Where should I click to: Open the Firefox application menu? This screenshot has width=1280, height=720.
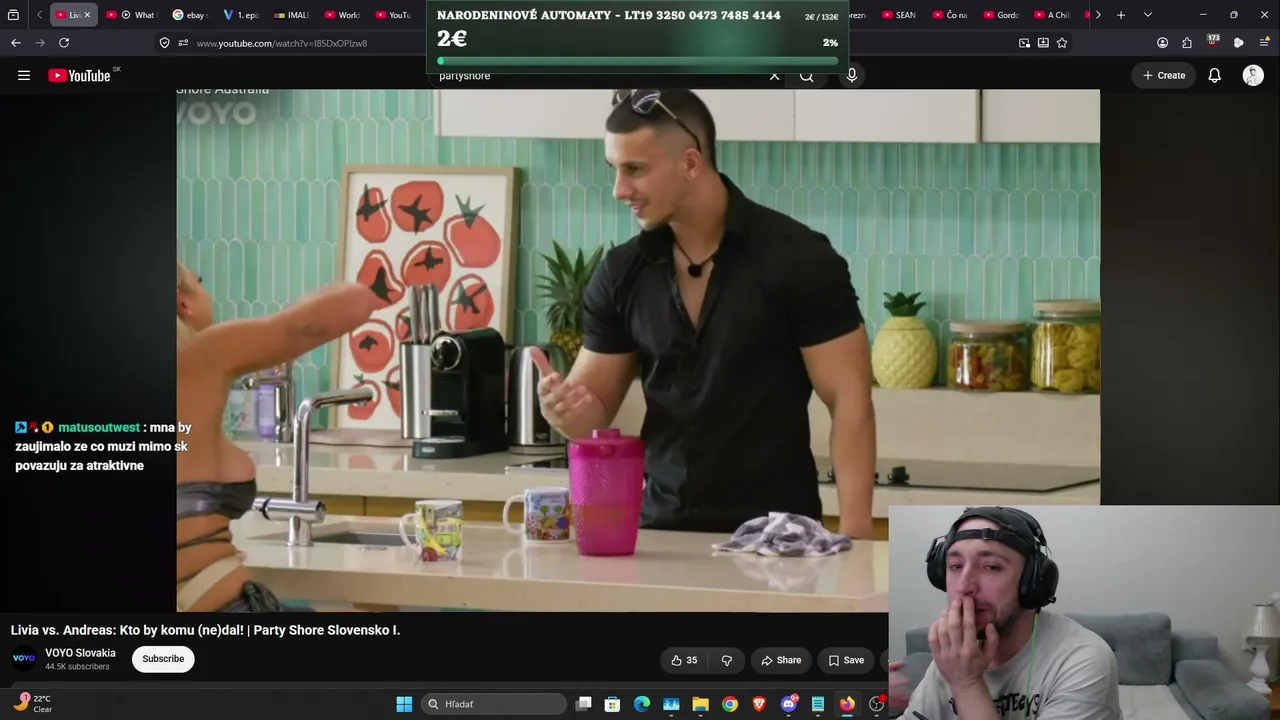point(1264,43)
